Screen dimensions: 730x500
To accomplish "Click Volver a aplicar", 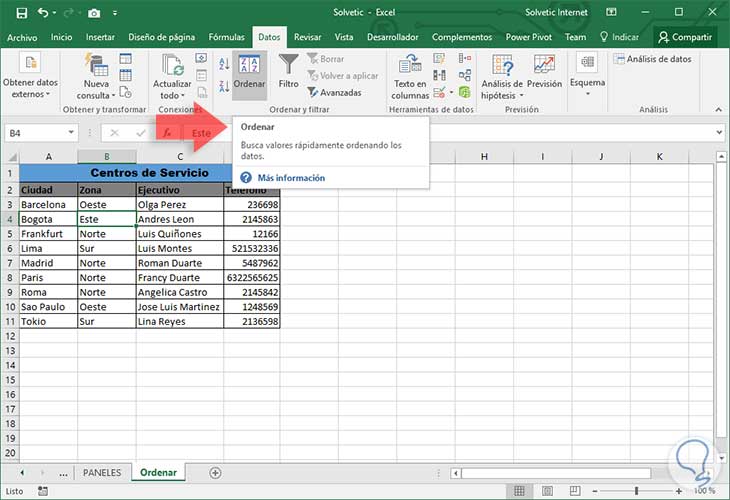I will (343, 75).
